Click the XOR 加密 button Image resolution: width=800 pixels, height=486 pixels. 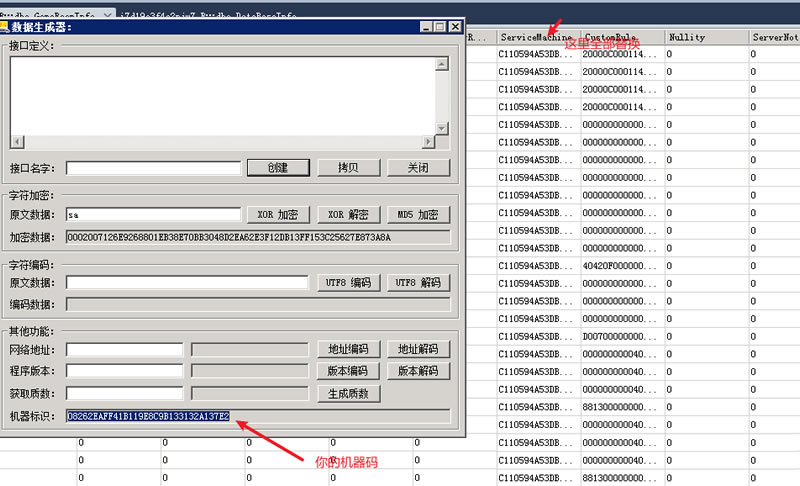coord(277,215)
